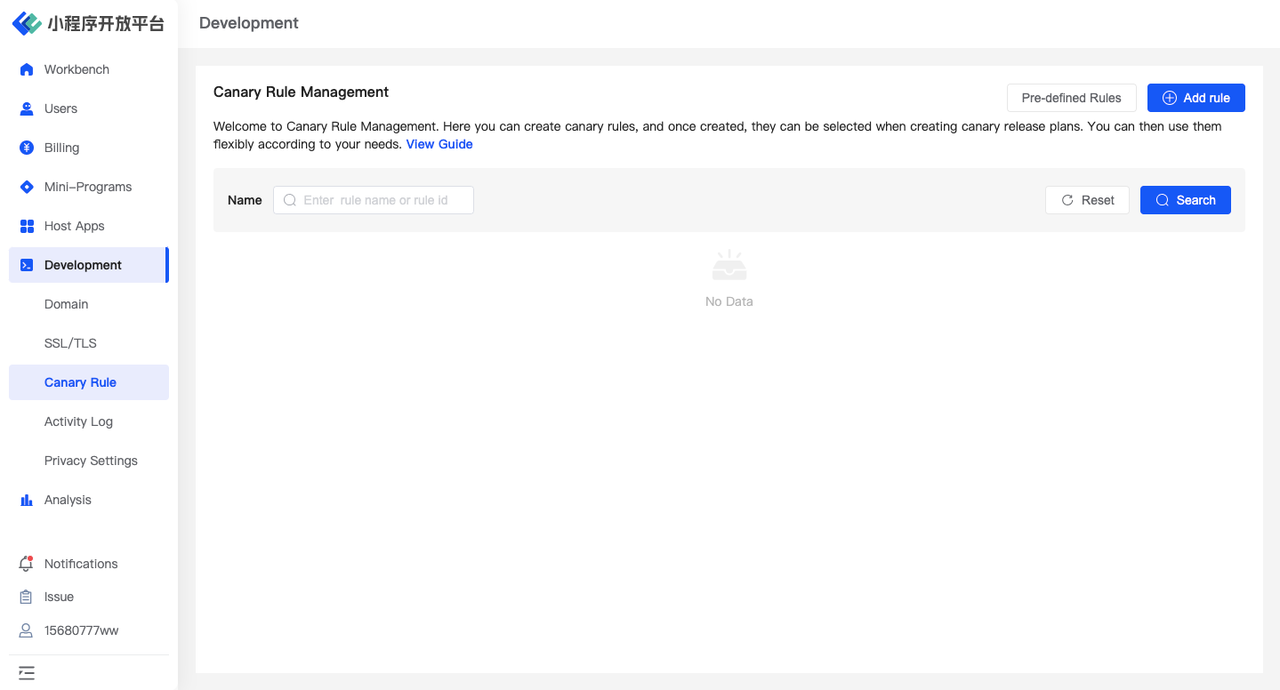This screenshot has height=690, width=1280.
Task: Open the 15680777ww account menu
Action: [x=81, y=631]
